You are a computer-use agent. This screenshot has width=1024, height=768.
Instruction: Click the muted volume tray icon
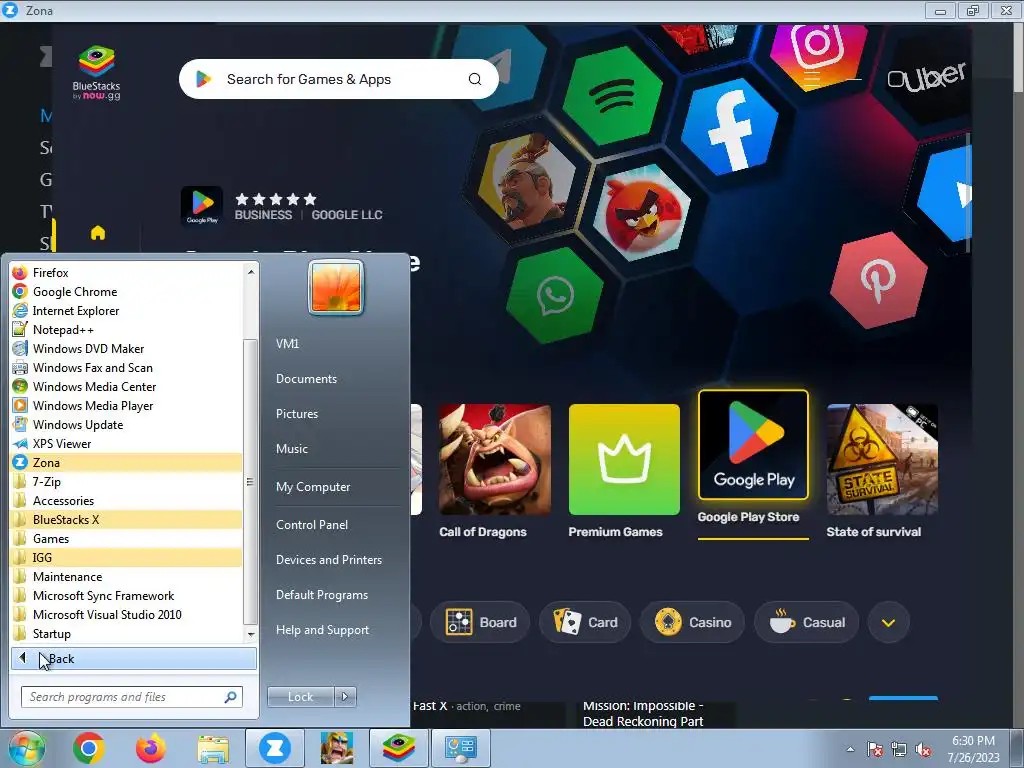pyautogui.click(x=923, y=750)
